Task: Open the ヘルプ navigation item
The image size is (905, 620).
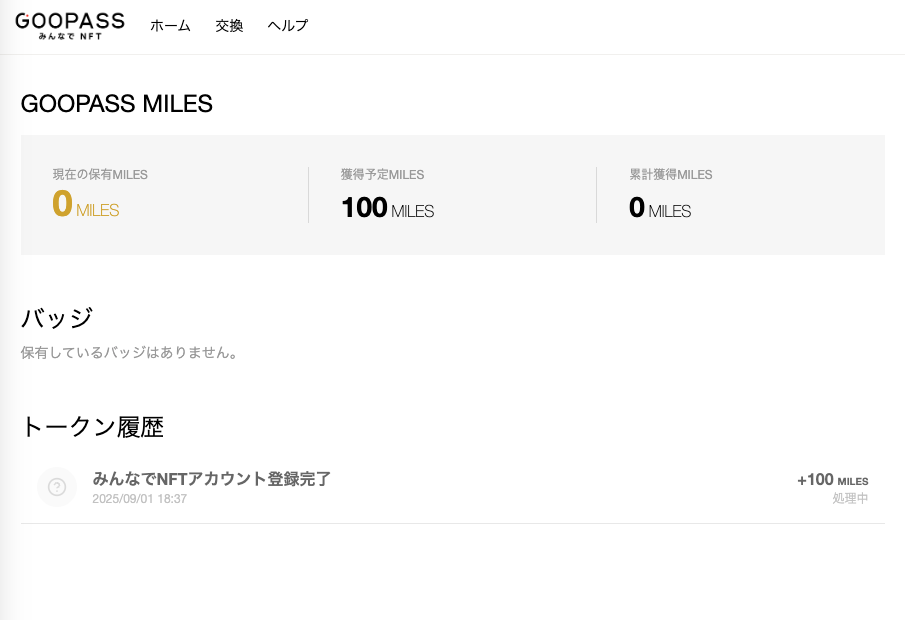Action: [287, 25]
